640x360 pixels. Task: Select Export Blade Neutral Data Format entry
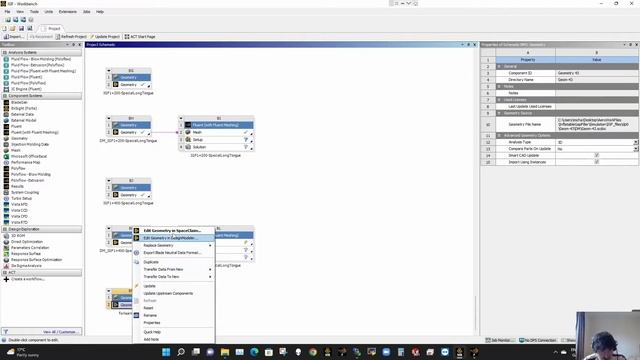pyautogui.click(x=172, y=253)
